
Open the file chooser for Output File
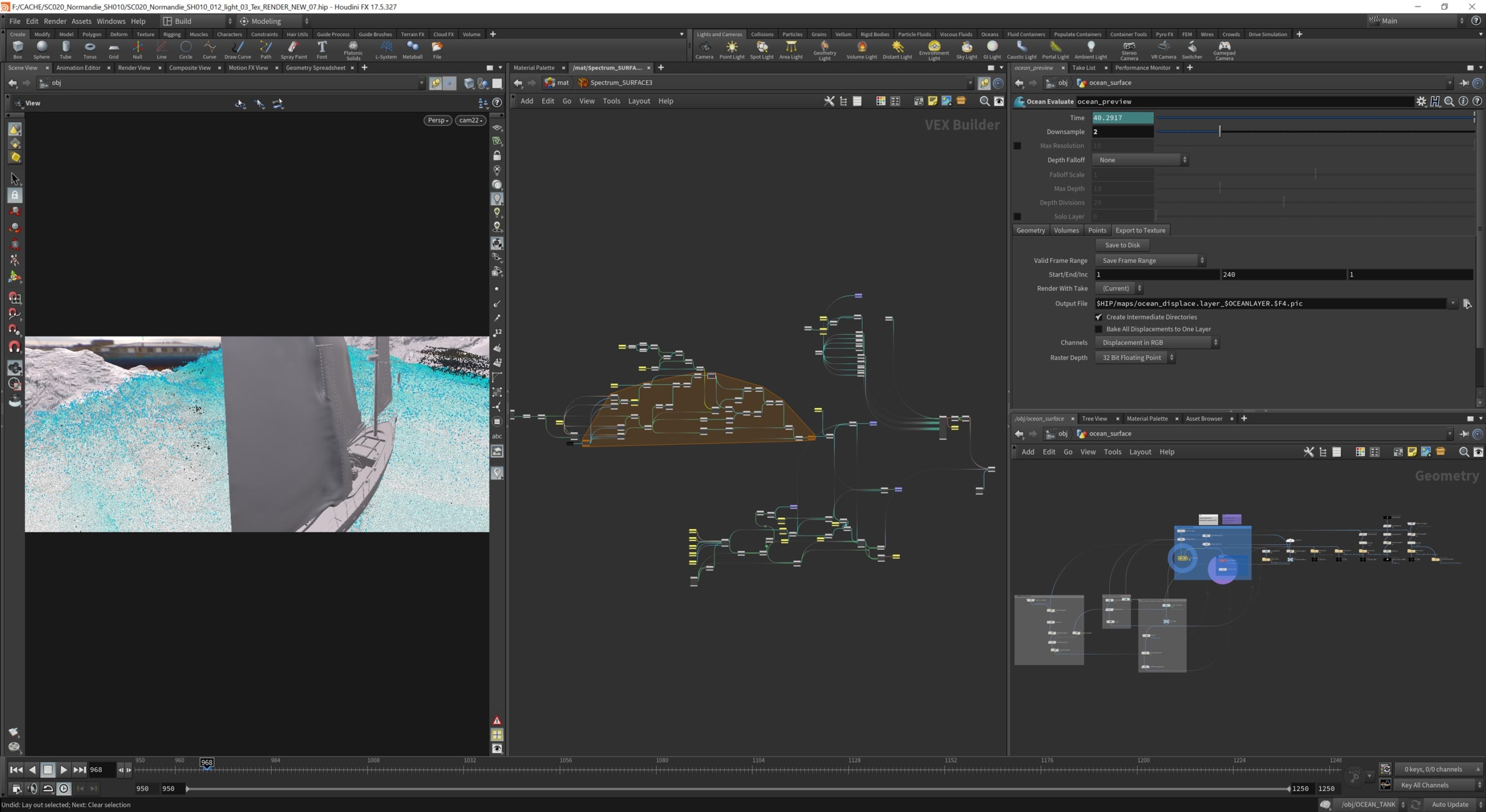coord(1466,304)
